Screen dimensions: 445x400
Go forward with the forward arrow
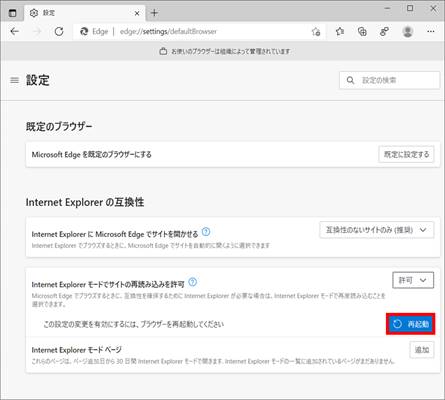pos(37,31)
